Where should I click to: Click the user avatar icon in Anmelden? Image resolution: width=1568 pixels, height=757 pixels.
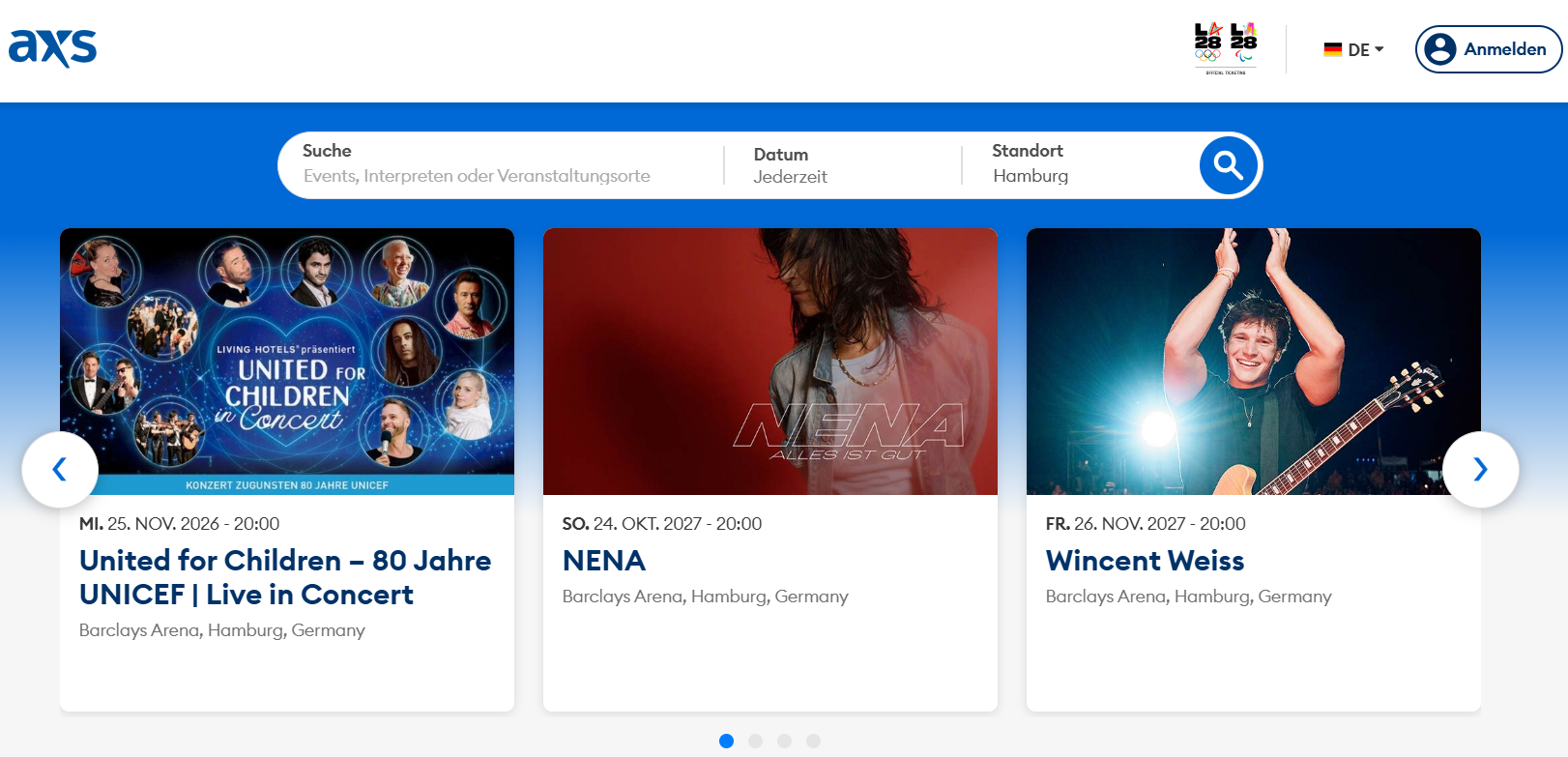point(1440,49)
